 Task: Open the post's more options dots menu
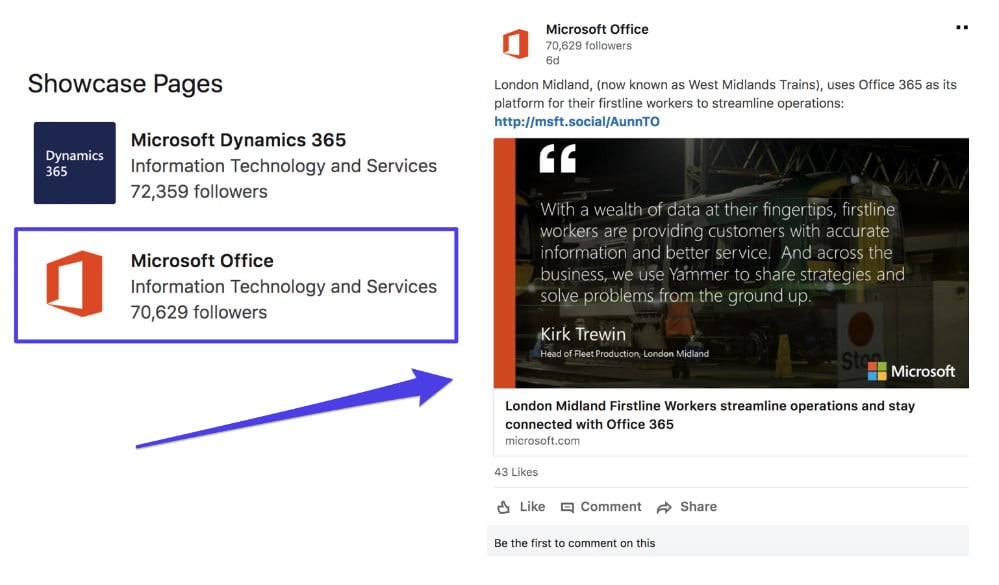click(961, 28)
